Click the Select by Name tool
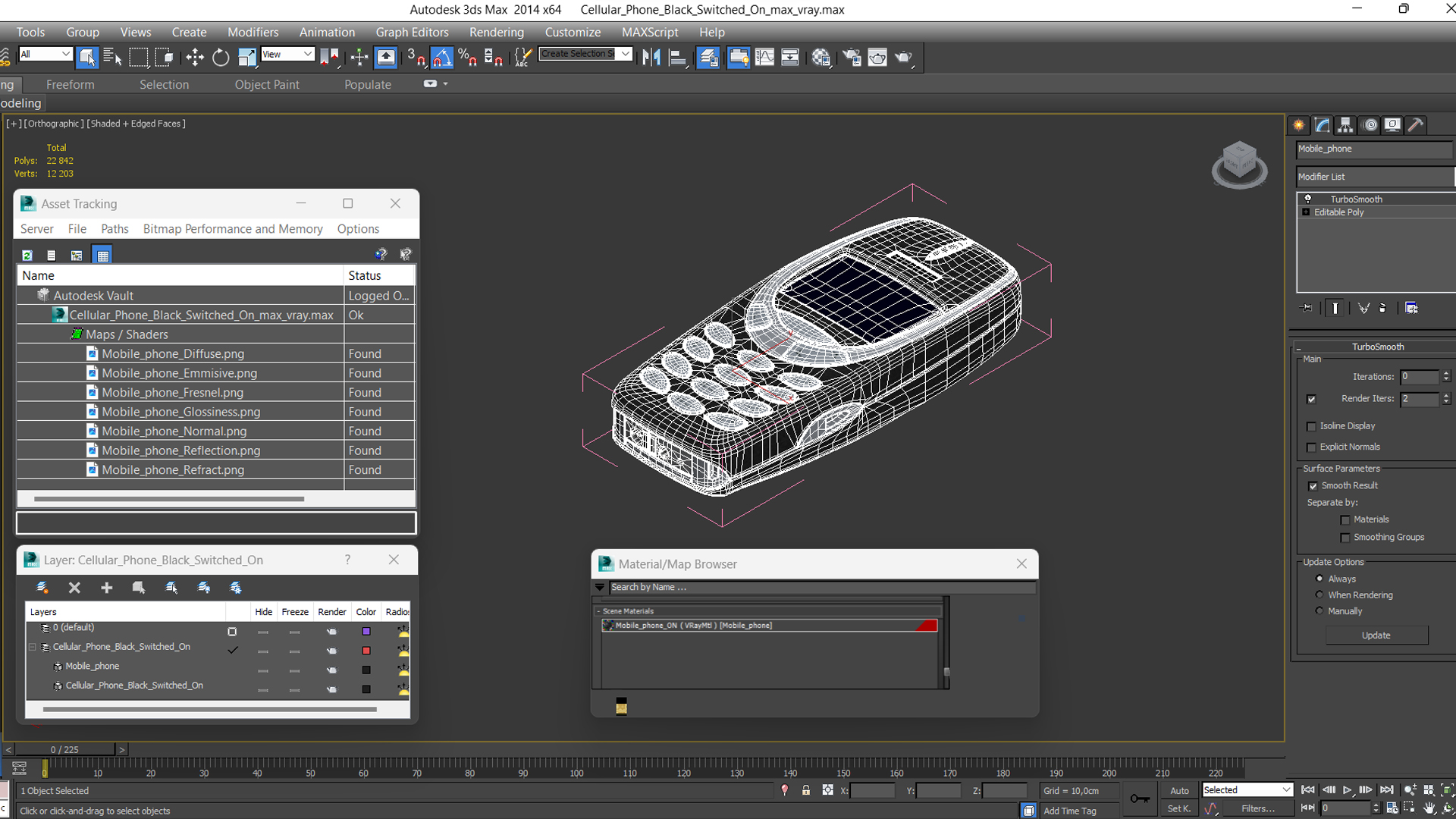The width and height of the screenshot is (1456, 819). coord(112,58)
